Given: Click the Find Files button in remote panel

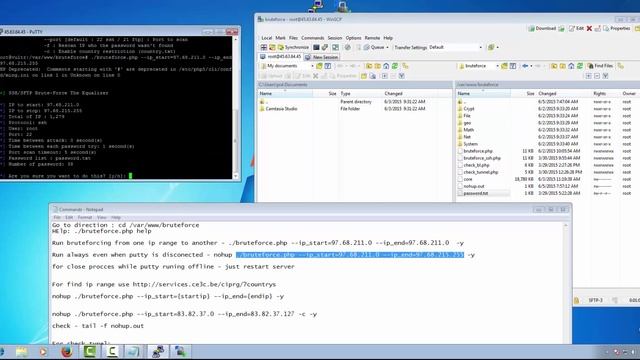Looking at the screenshot, I should (600, 66).
